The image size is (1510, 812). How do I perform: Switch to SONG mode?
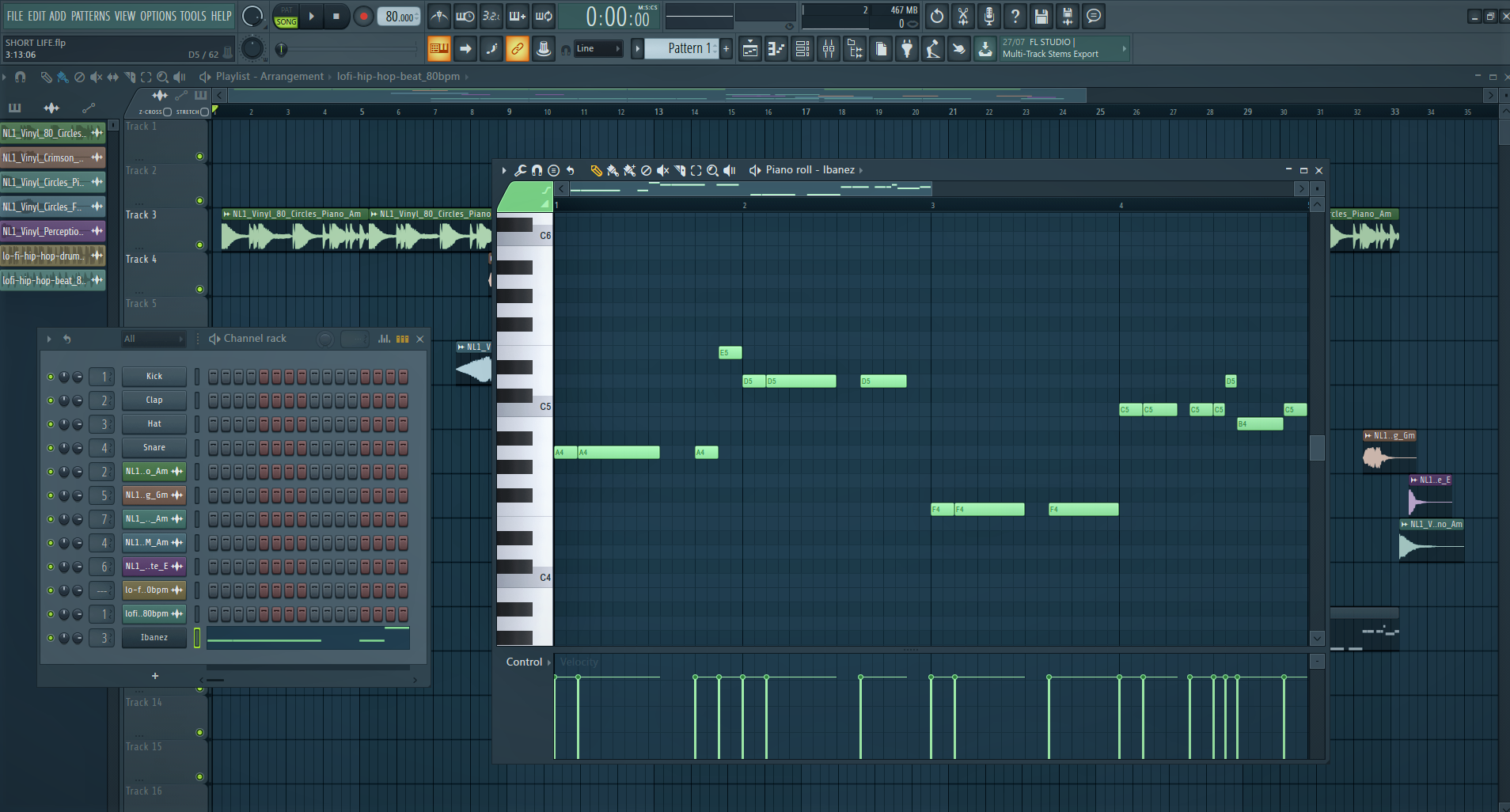286,22
